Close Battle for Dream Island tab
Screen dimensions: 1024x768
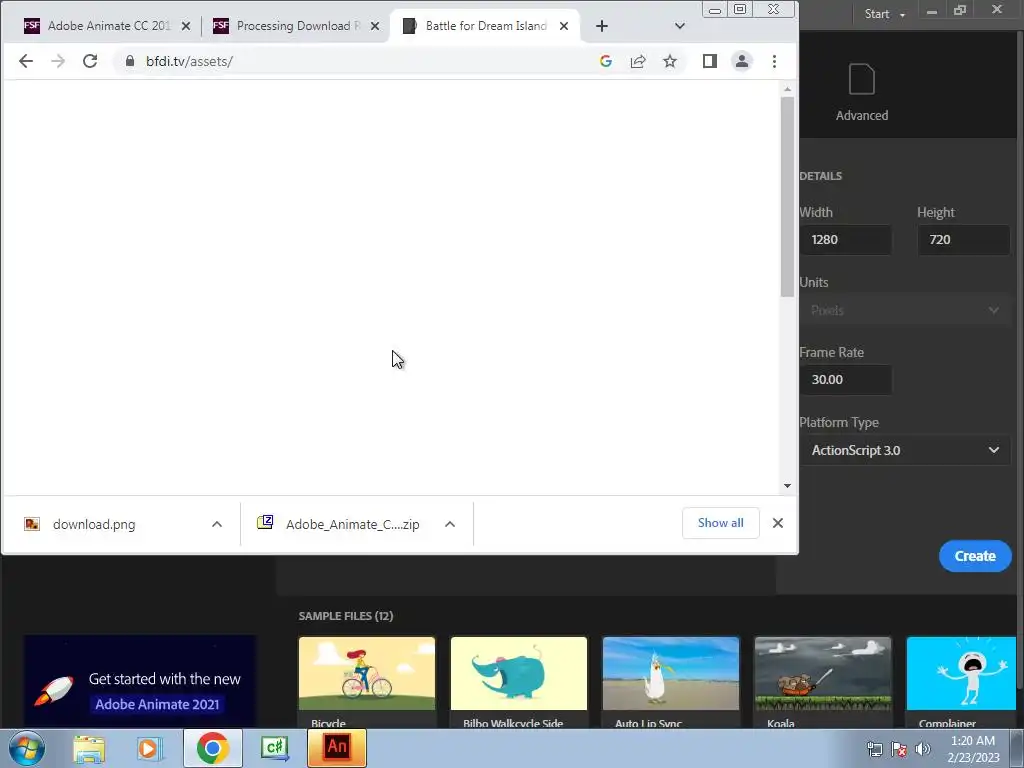(x=564, y=26)
